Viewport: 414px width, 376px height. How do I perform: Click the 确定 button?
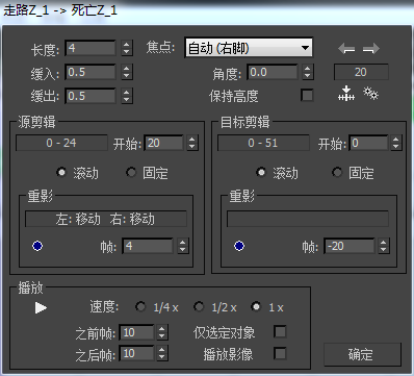point(362,354)
